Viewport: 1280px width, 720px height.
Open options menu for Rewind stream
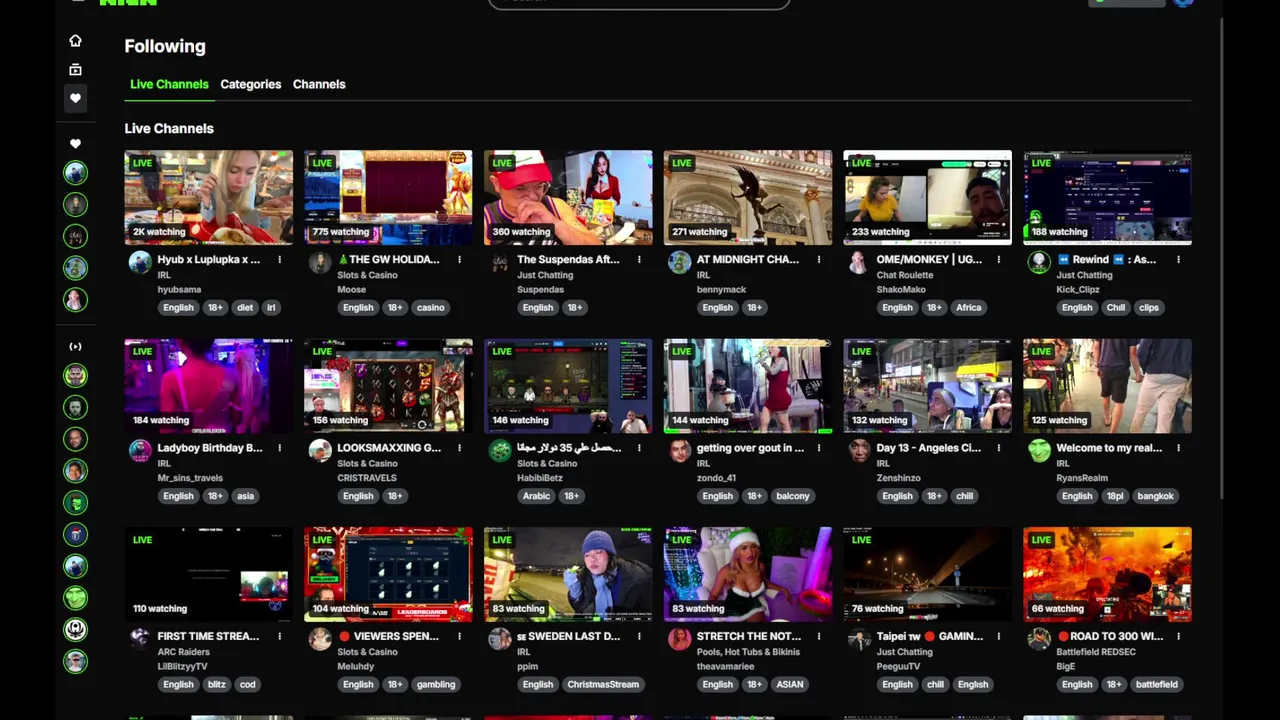(x=1178, y=260)
